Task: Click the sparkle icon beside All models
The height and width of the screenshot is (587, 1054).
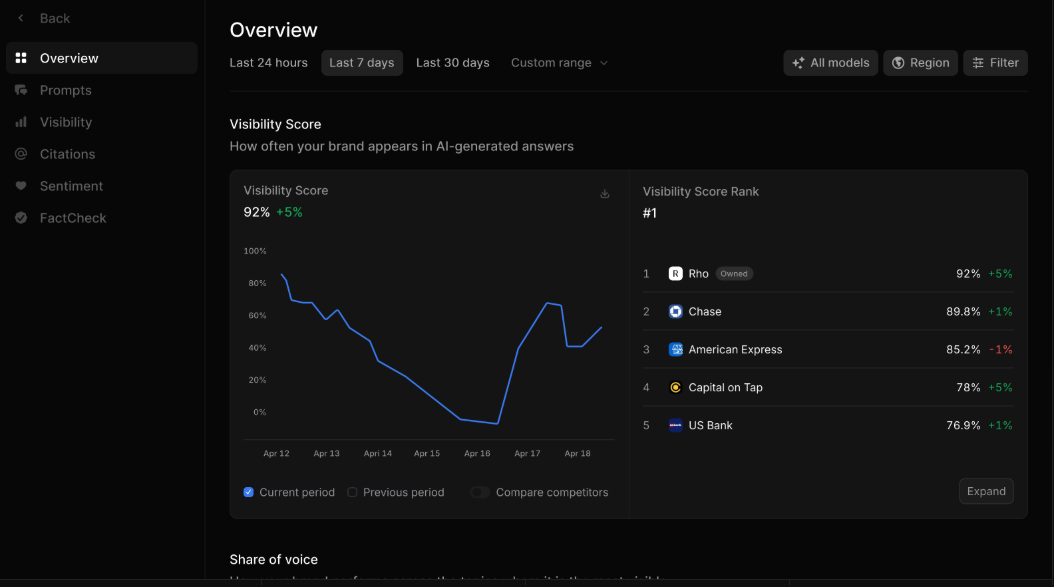Action: coord(798,63)
